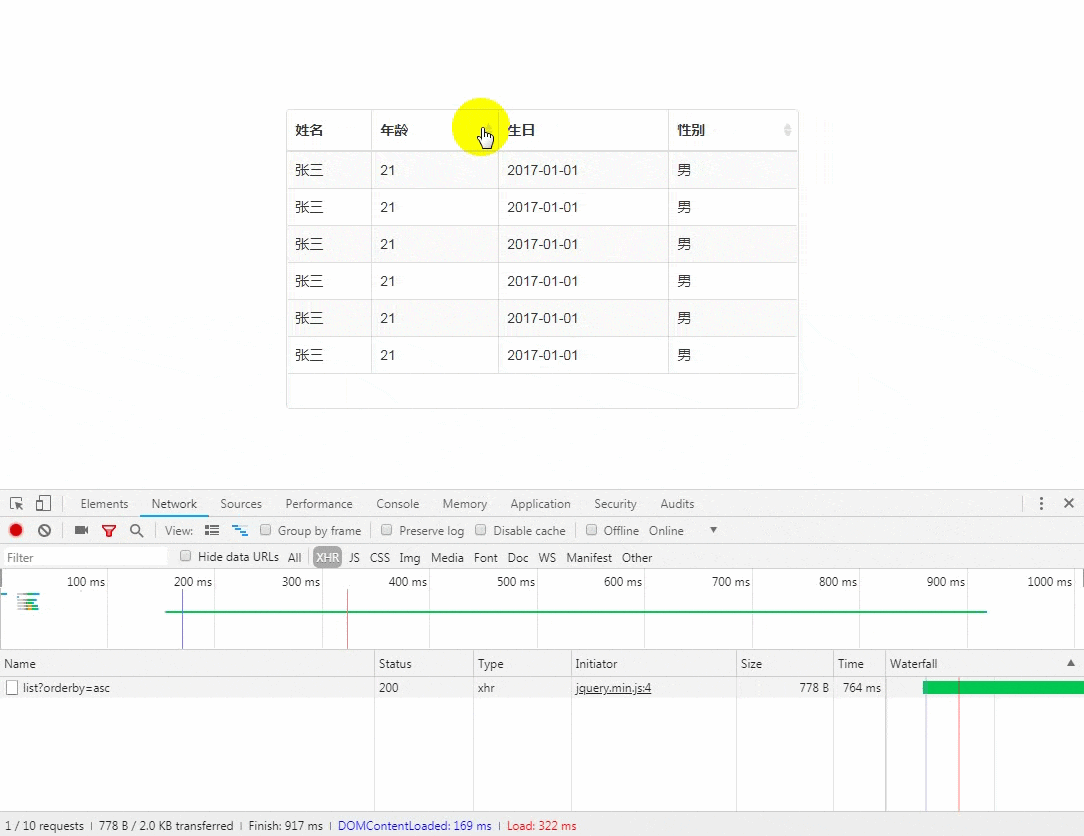Filter requests by Font
Image resolution: width=1084 pixels, height=836 pixels.
coord(485,557)
